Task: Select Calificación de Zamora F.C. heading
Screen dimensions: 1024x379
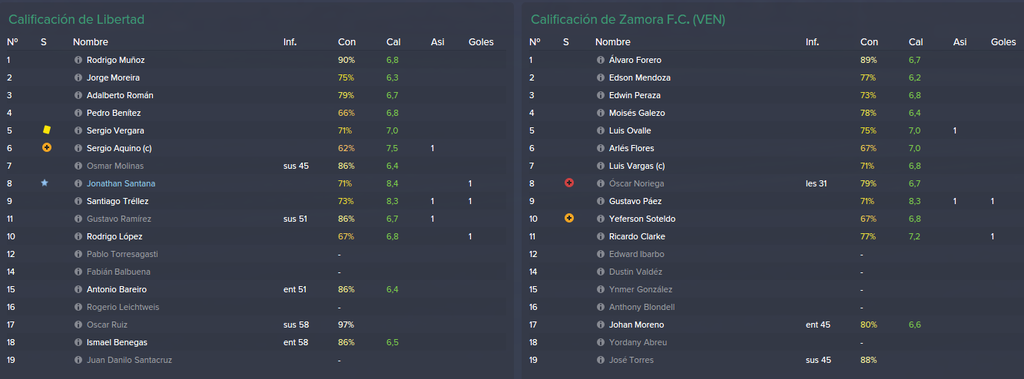Action: pyautogui.click(x=628, y=20)
